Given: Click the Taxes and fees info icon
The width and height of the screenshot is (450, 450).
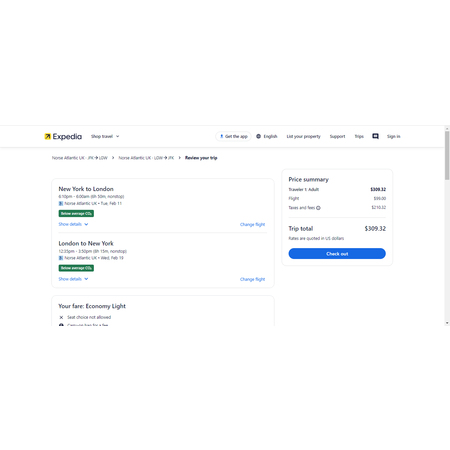Looking at the screenshot, I should 318,208.
